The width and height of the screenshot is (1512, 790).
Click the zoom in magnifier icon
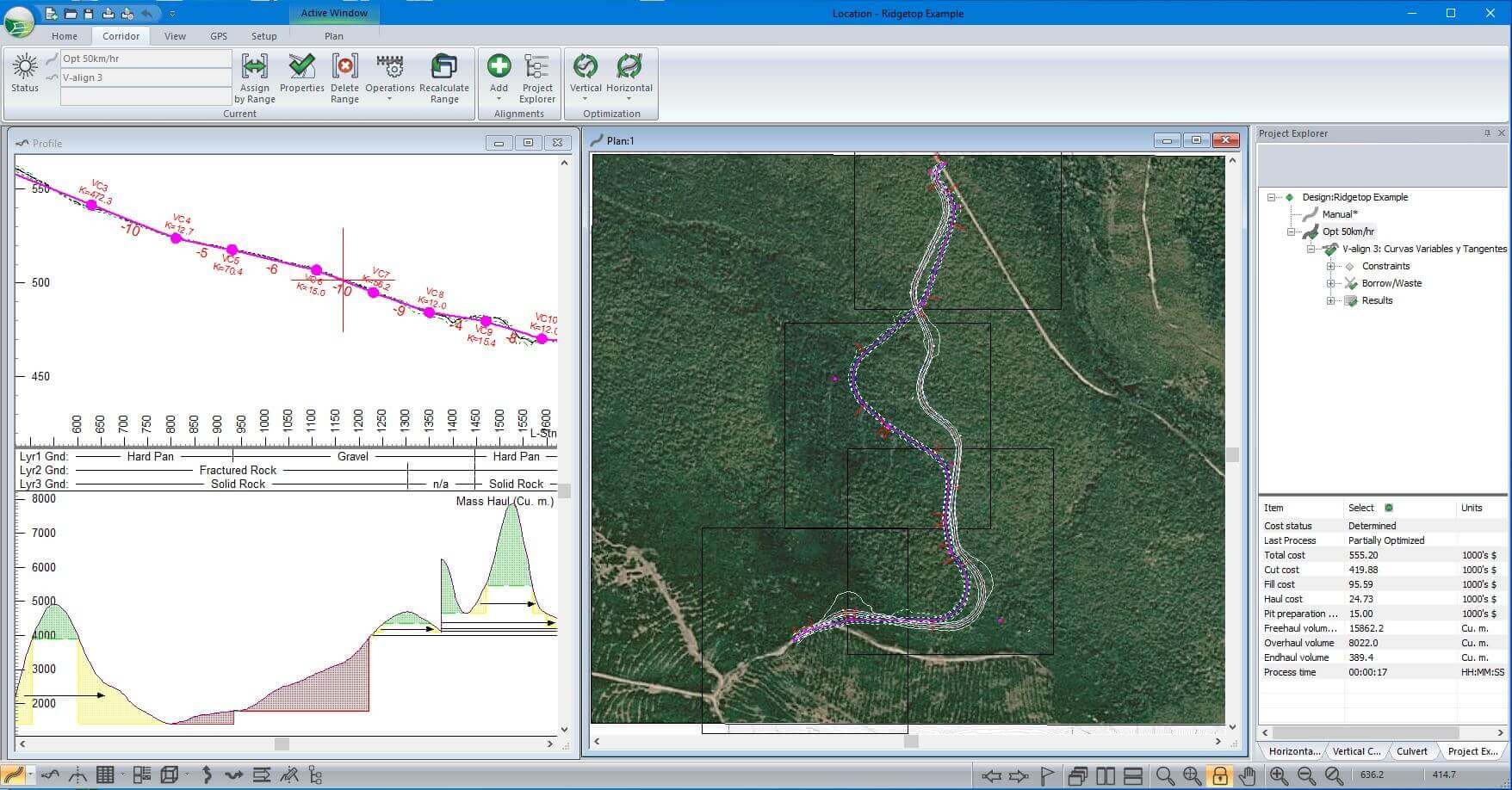coord(1279,775)
